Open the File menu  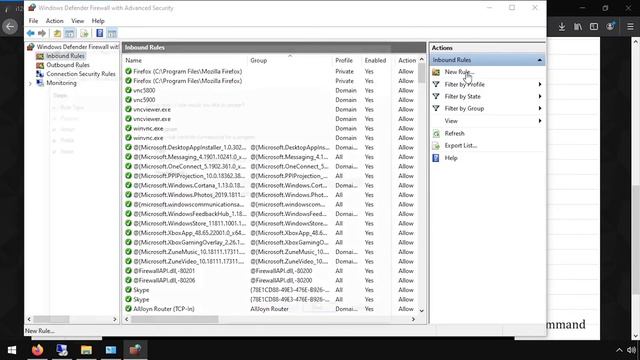pyautogui.click(x=33, y=21)
